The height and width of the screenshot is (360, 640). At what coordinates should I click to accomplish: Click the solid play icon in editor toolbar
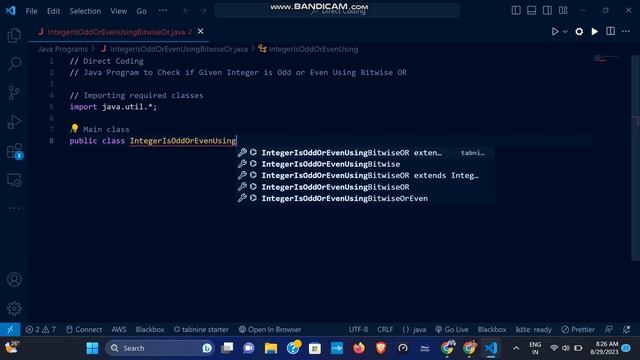[x=595, y=31]
